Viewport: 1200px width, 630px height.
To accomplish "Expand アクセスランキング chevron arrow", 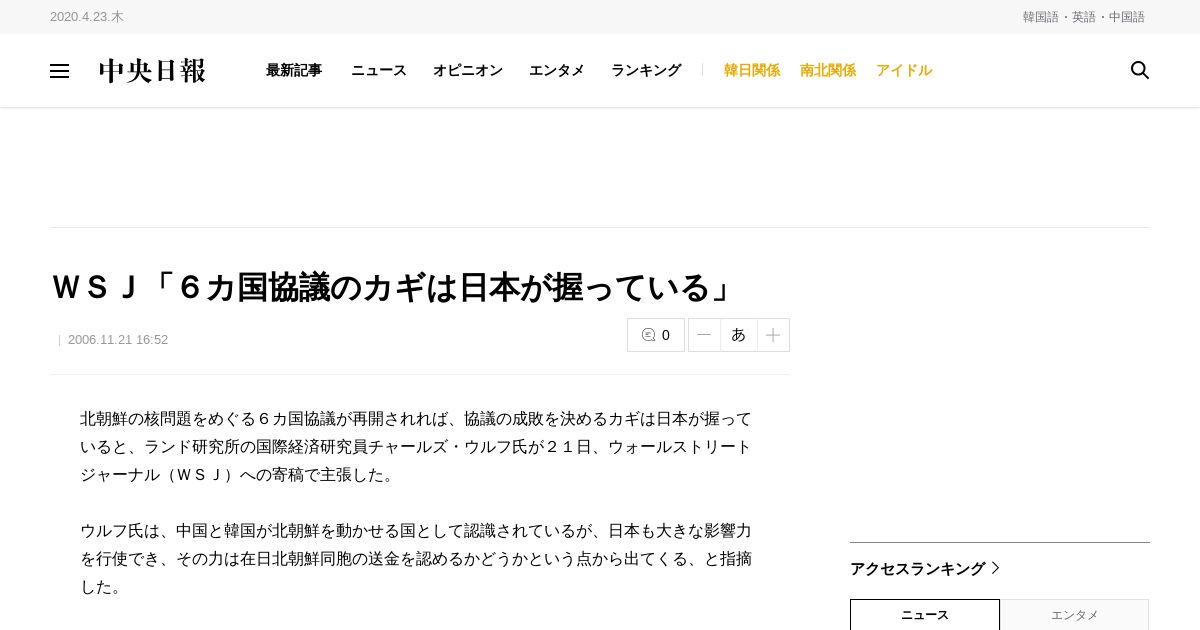I will click(x=995, y=568).
